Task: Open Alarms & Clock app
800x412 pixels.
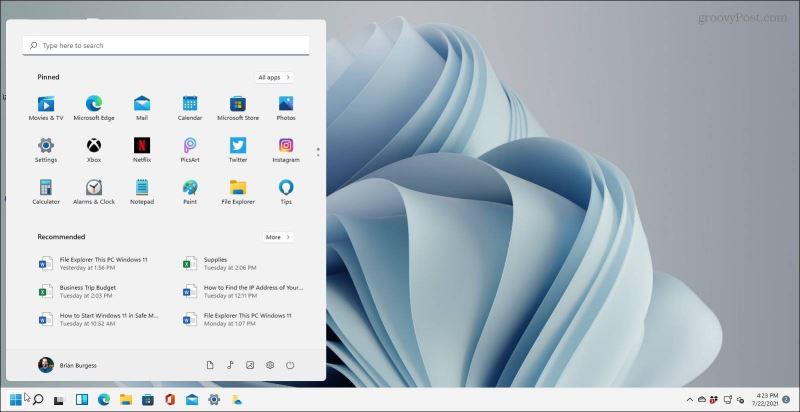Action: point(94,190)
